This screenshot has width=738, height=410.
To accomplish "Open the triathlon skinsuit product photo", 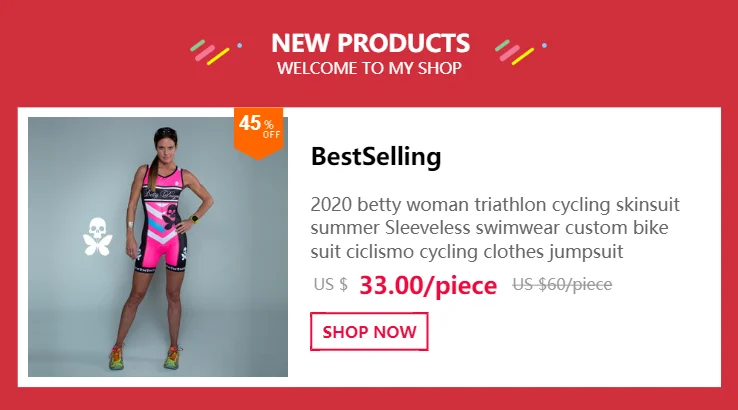I will pyautogui.click(x=158, y=247).
